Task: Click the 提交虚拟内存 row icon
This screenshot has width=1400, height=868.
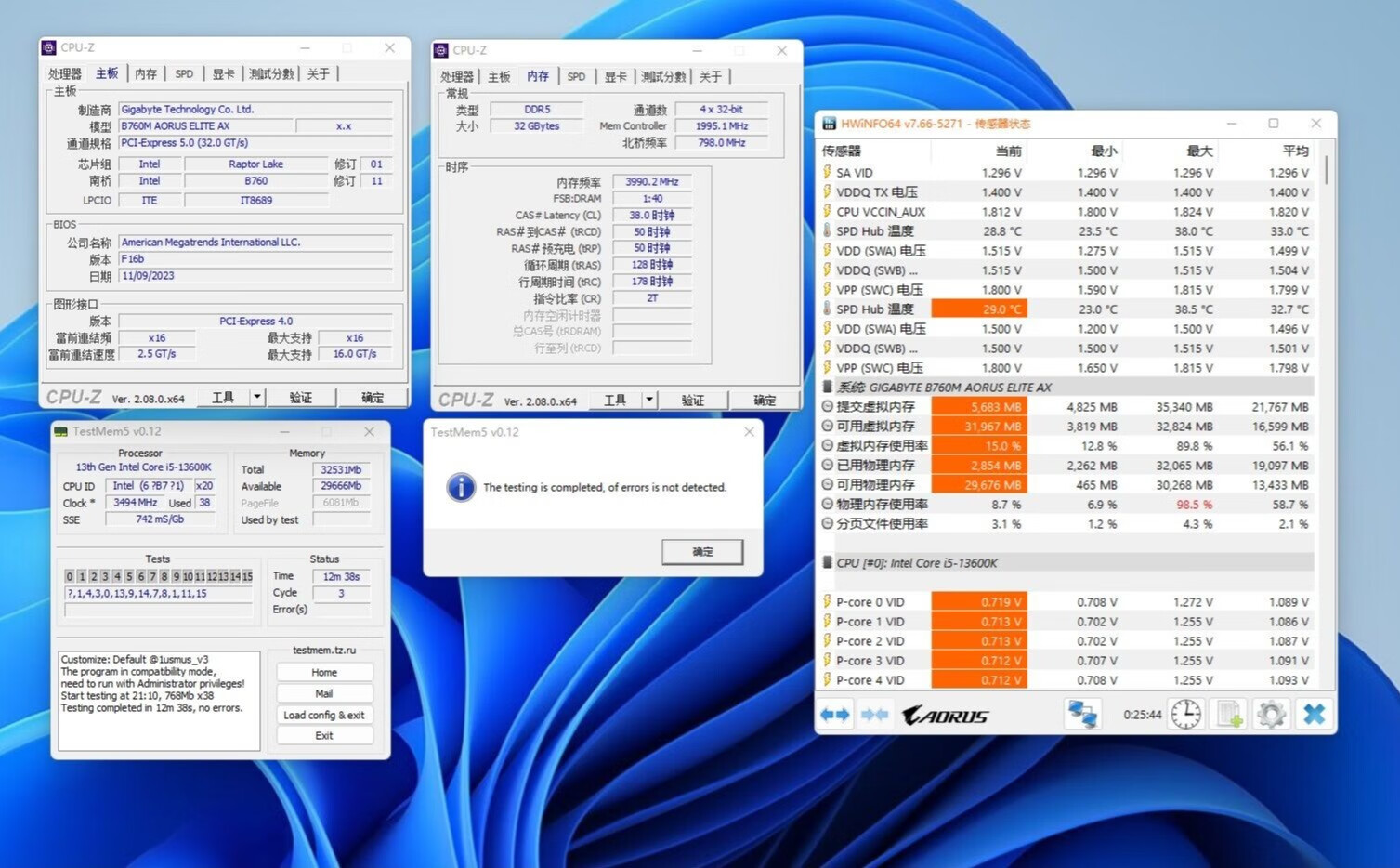Action: coord(827,406)
